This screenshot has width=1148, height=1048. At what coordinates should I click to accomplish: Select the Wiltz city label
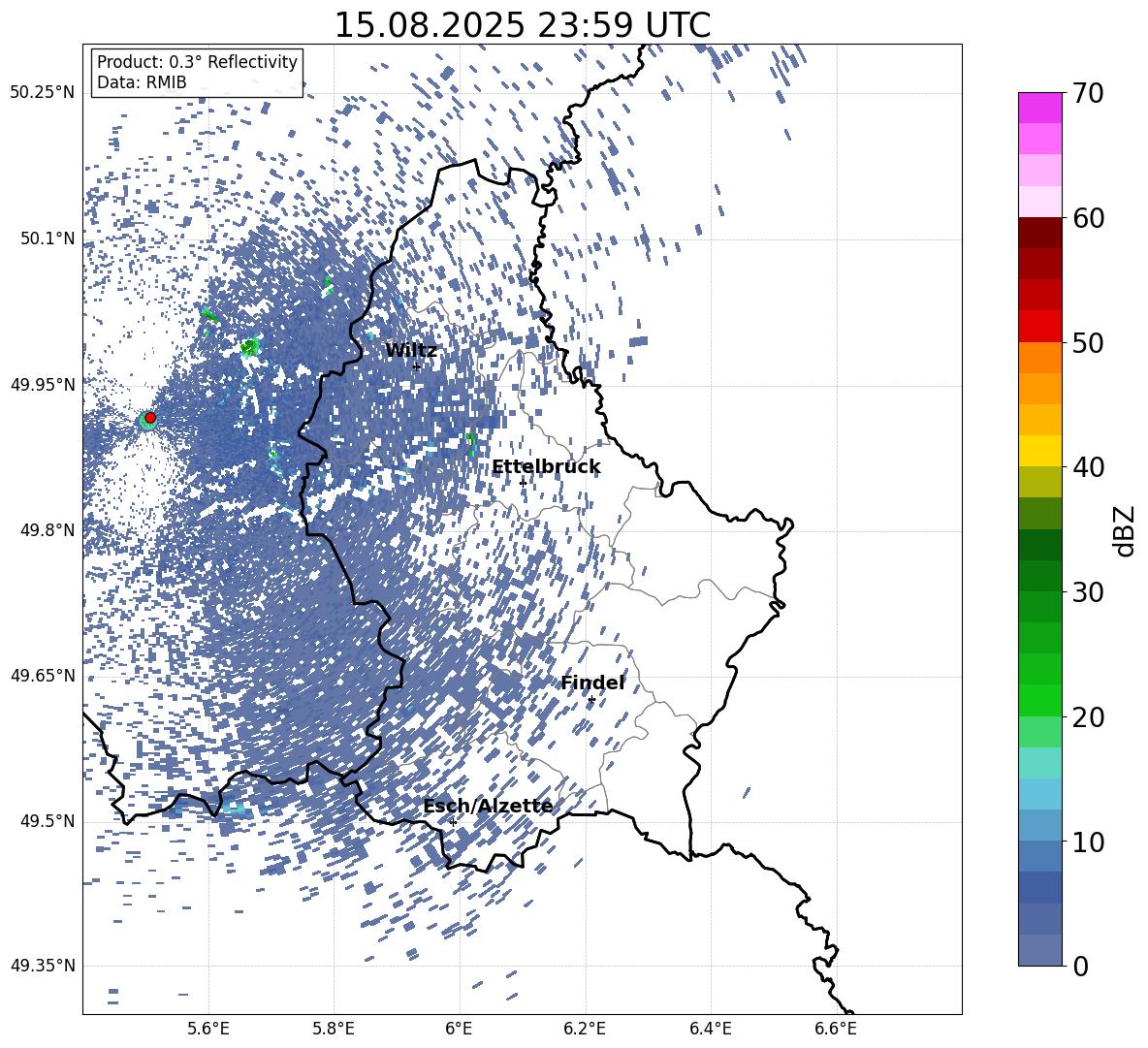411,351
